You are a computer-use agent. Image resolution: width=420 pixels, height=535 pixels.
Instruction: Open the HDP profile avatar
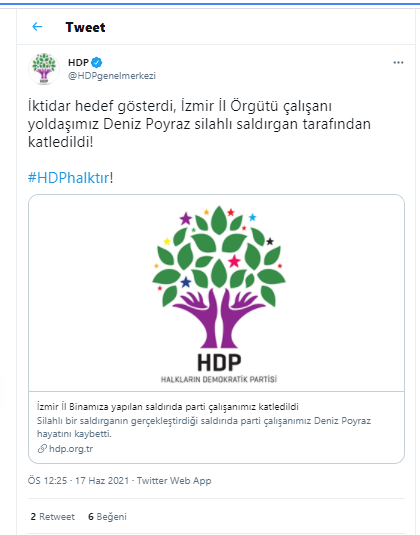click(44, 69)
